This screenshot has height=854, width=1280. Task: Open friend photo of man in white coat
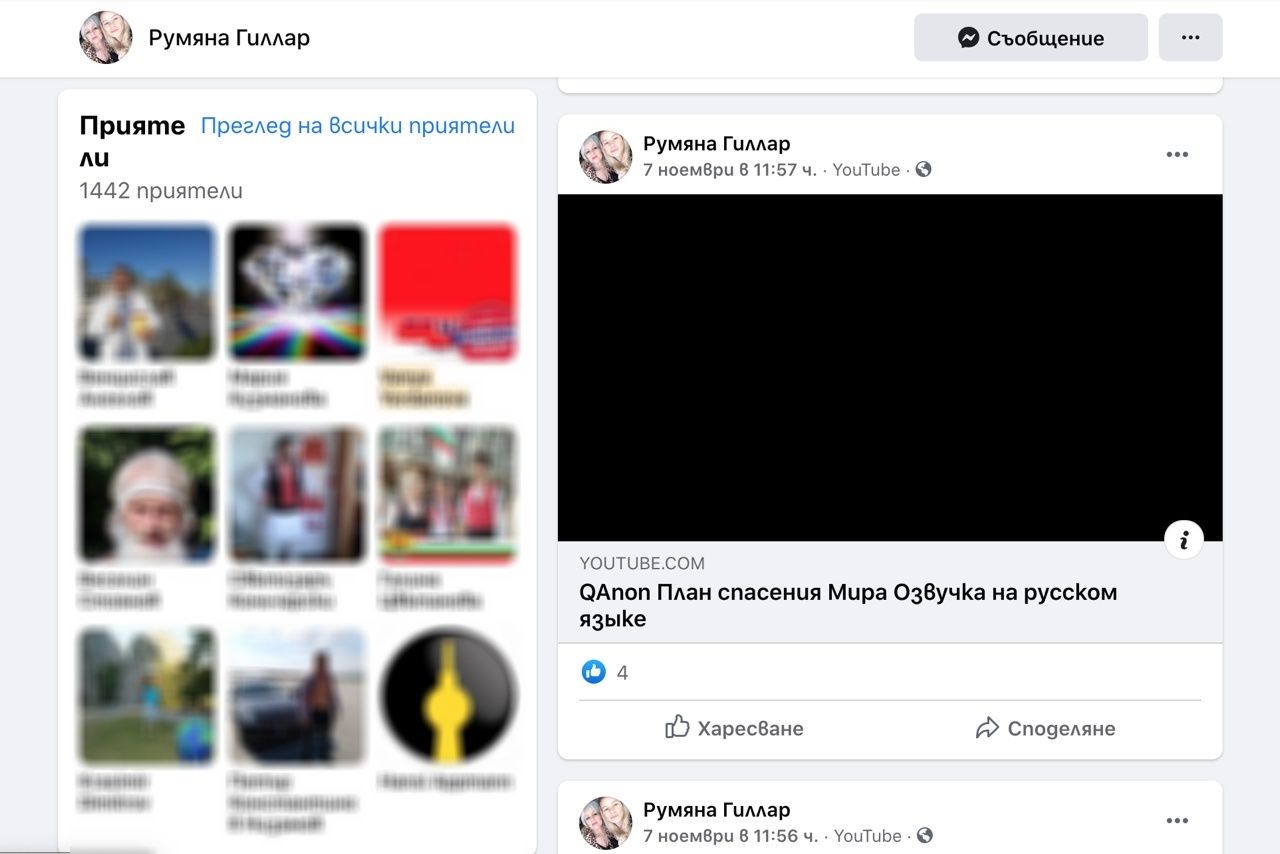pyautogui.click(x=146, y=292)
